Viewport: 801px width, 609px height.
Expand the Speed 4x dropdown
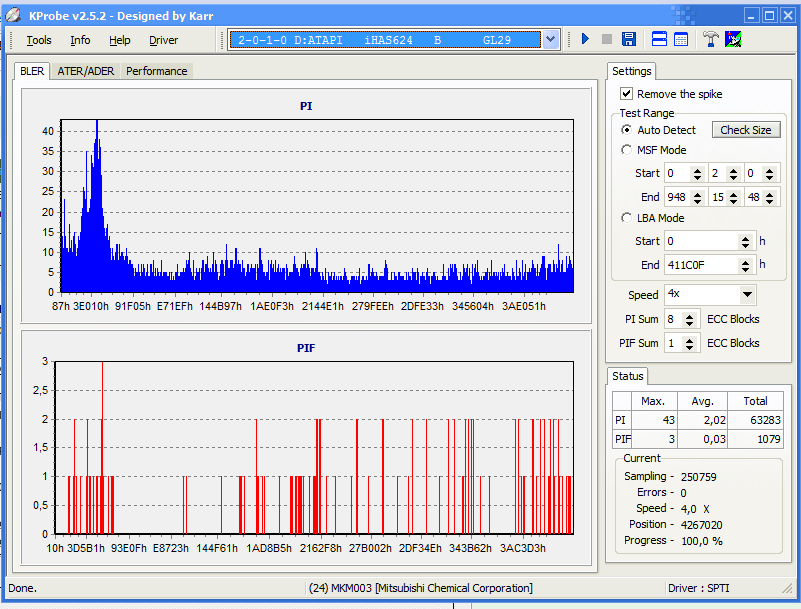coord(747,295)
